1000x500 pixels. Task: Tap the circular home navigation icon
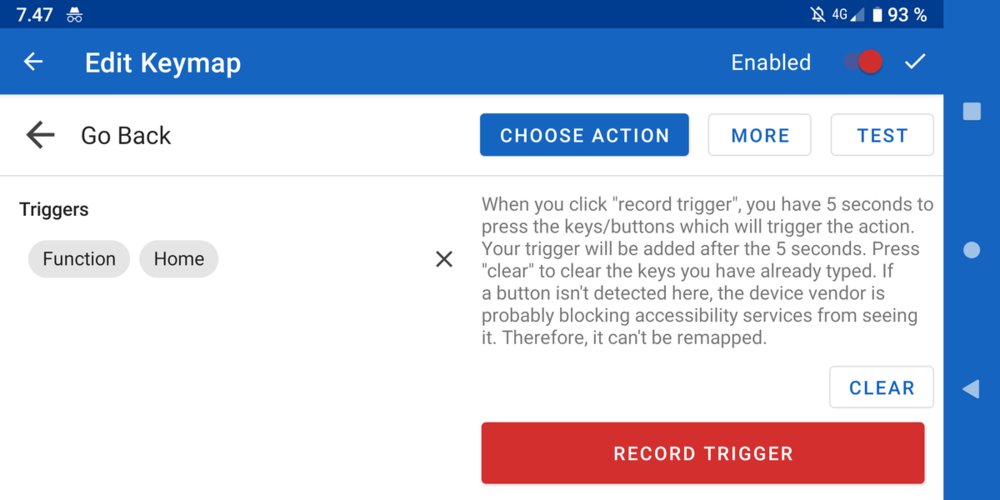point(971,250)
